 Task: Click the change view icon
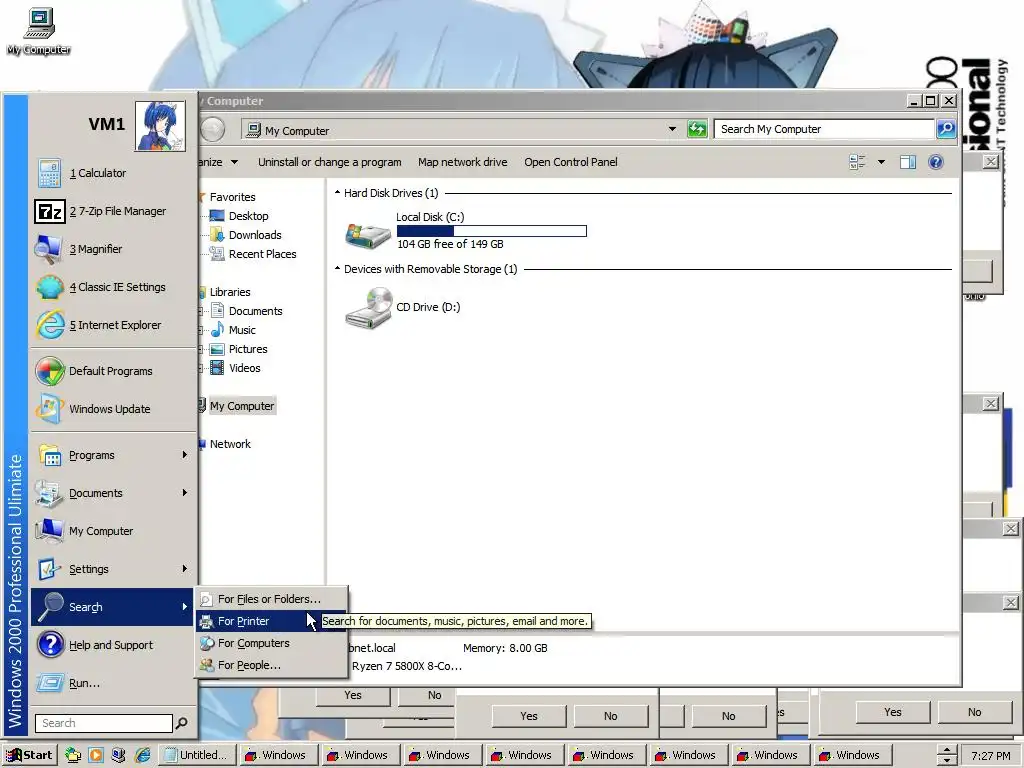(x=857, y=162)
